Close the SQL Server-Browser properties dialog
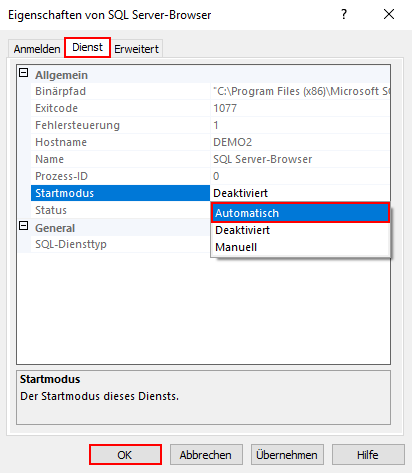Screen dimensions: 412x473 (389, 14)
